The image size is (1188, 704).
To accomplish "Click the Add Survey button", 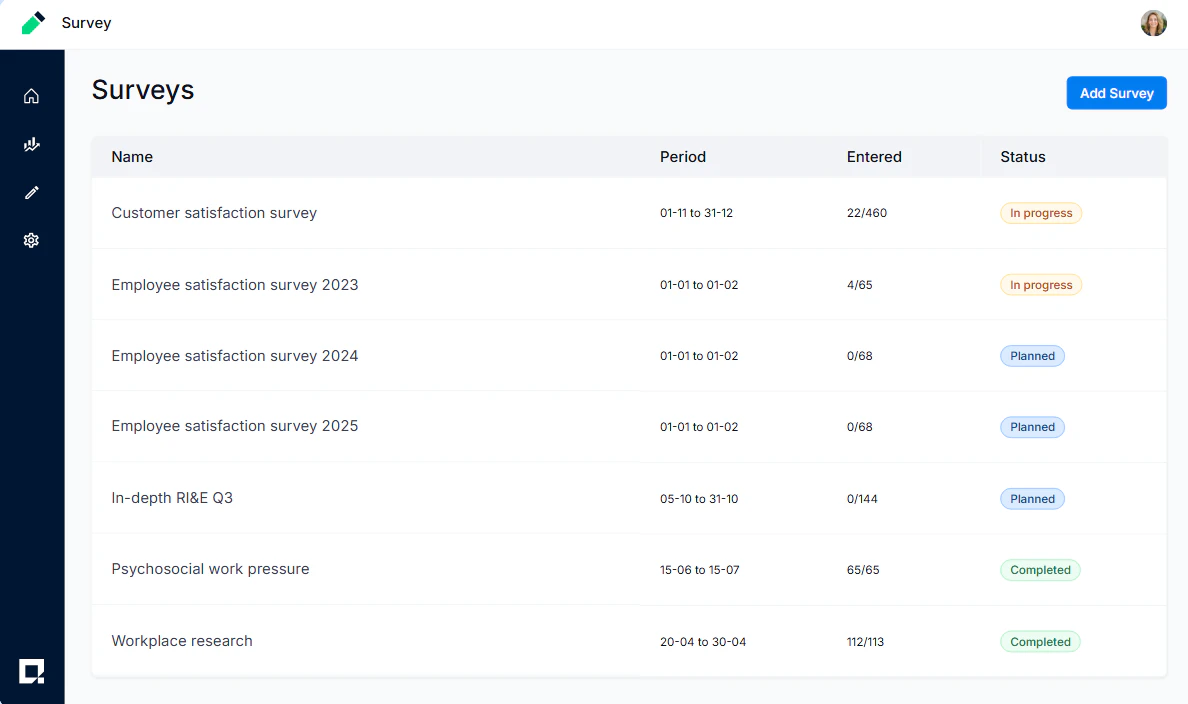I will point(1116,92).
